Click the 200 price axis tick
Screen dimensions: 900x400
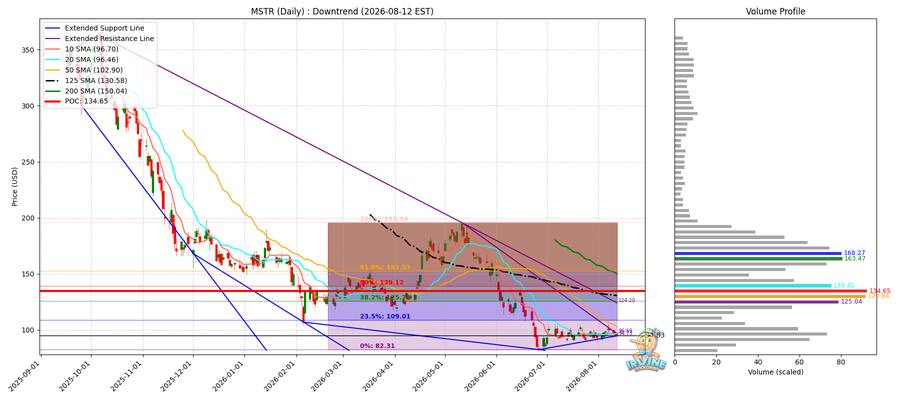click(x=28, y=218)
